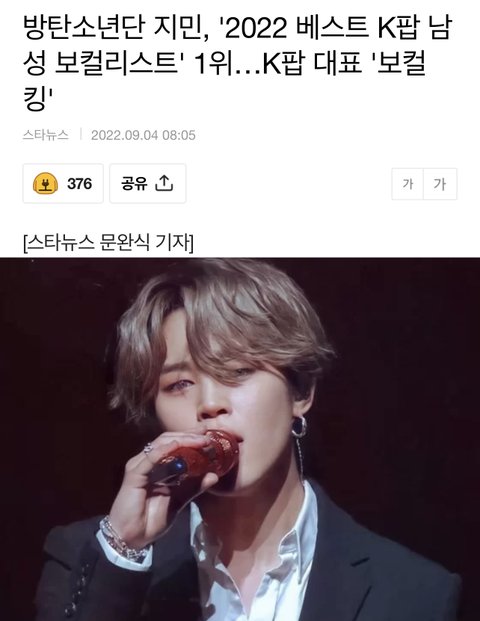
Task: Open the 스타뉴스 source link under headline
Action: (x=46, y=135)
